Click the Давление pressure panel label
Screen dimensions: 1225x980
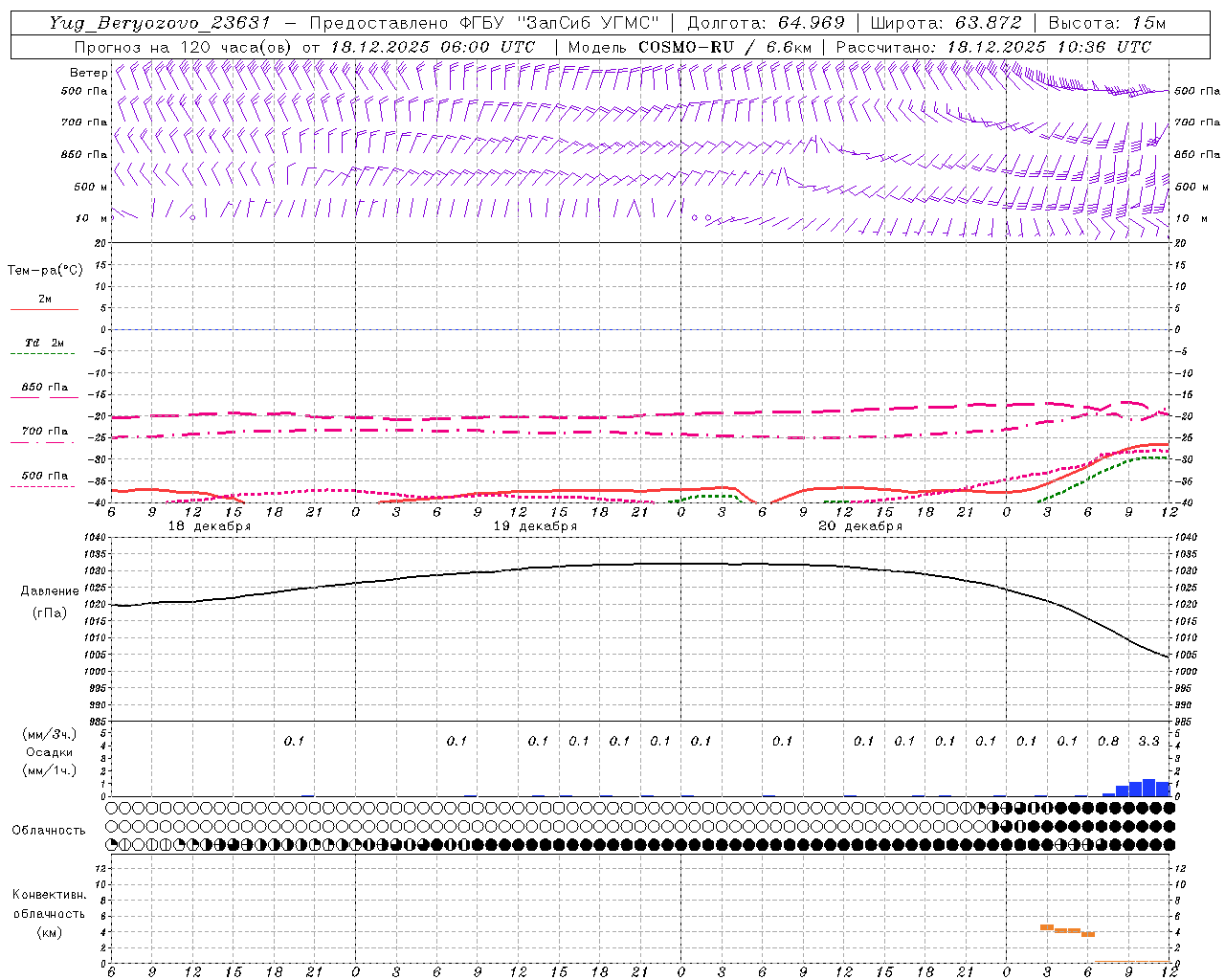click(50, 591)
